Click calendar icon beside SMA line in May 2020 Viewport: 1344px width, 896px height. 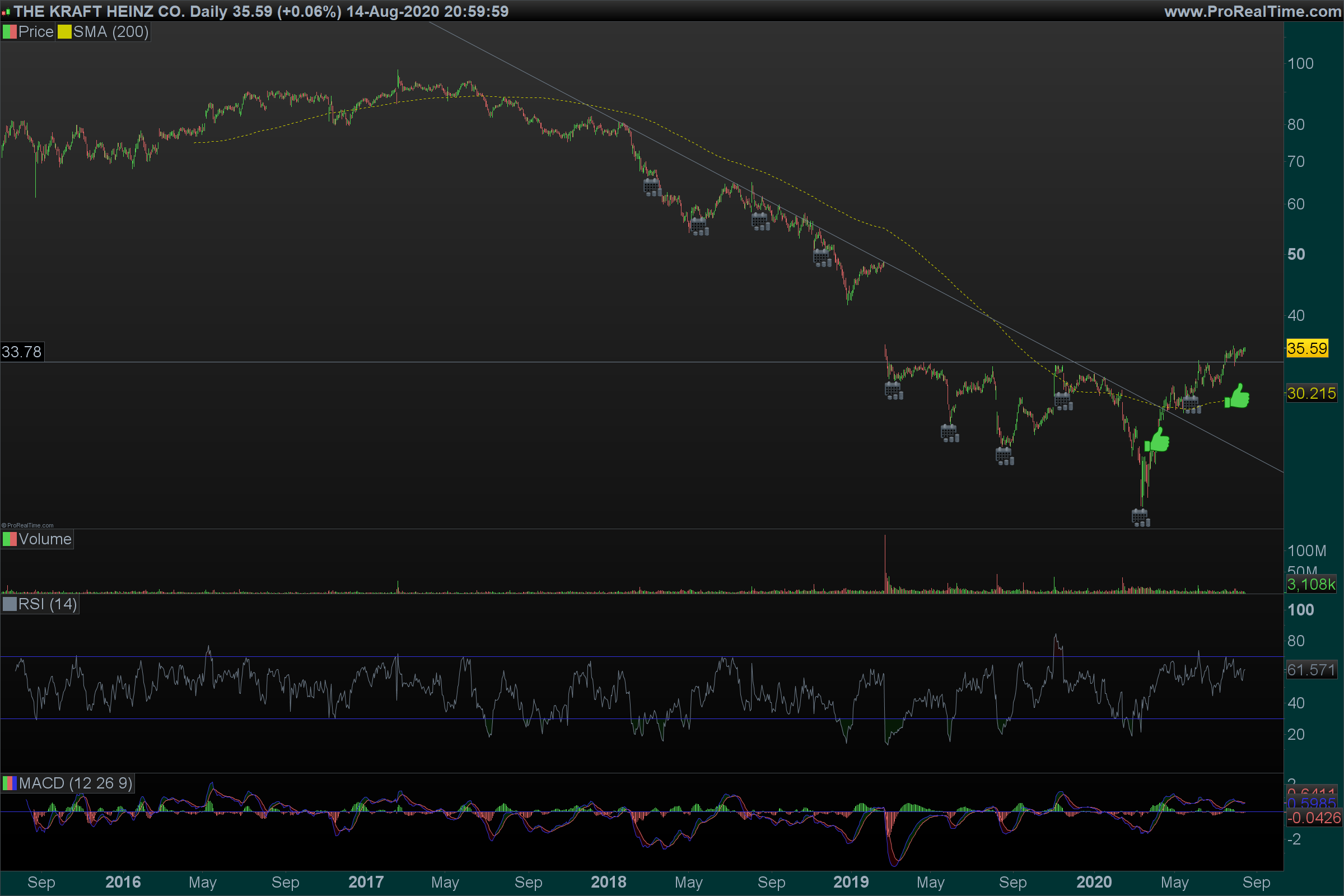pyautogui.click(x=1191, y=404)
